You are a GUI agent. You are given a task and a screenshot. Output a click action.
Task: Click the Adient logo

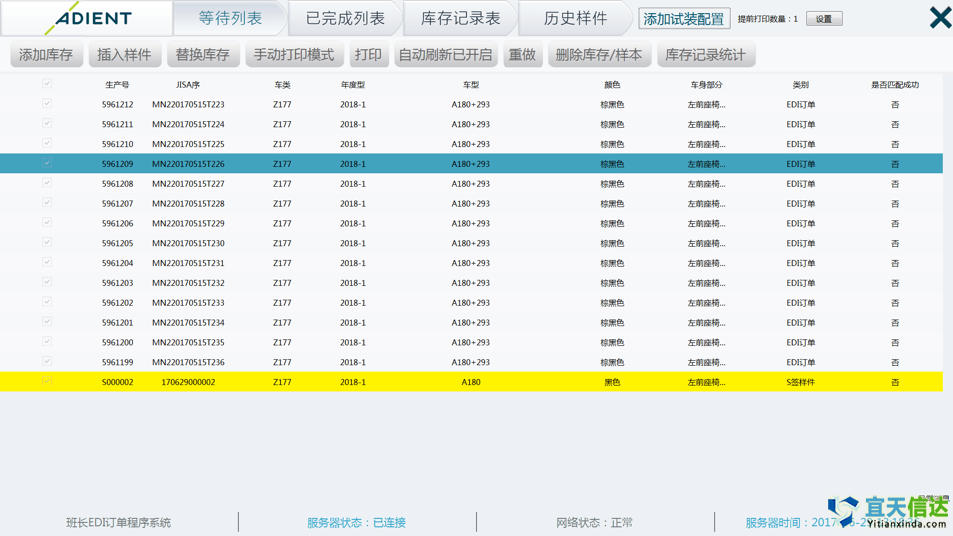click(x=88, y=18)
